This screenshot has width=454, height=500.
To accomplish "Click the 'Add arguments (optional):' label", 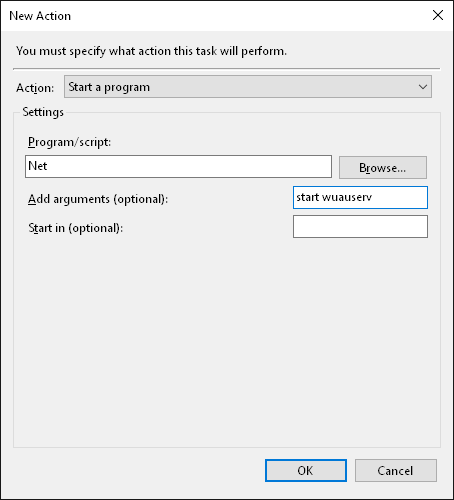I will tap(98, 199).
